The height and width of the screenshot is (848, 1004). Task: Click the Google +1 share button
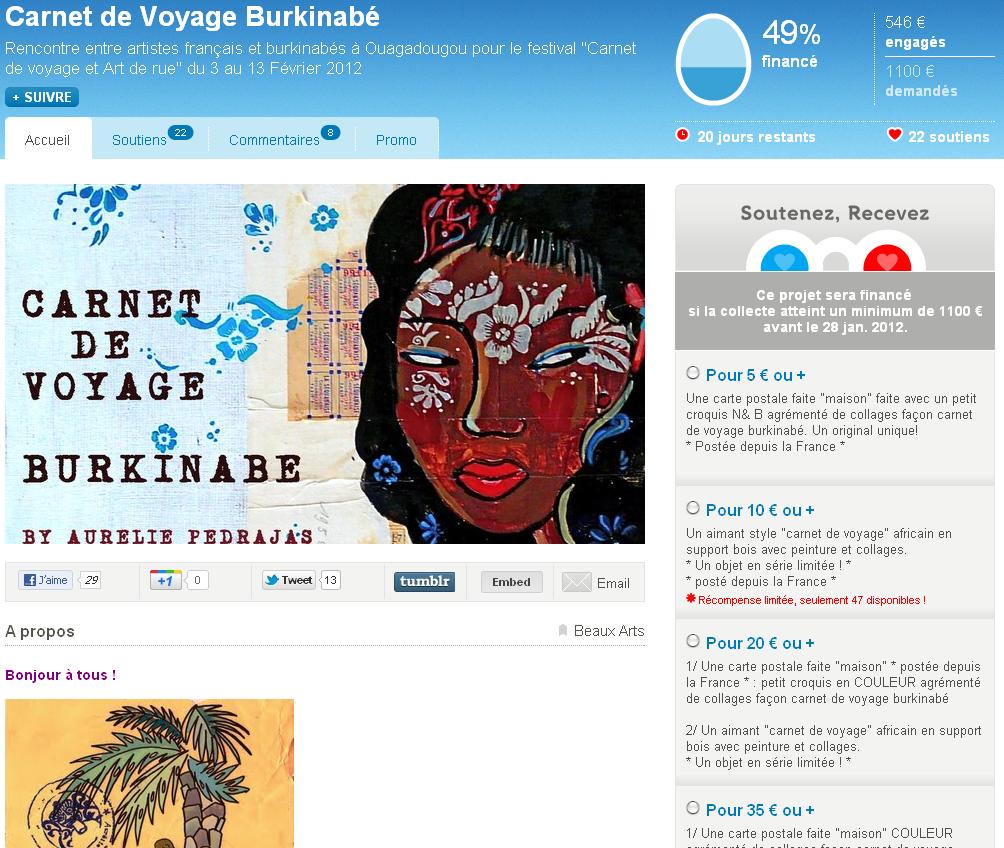165,580
